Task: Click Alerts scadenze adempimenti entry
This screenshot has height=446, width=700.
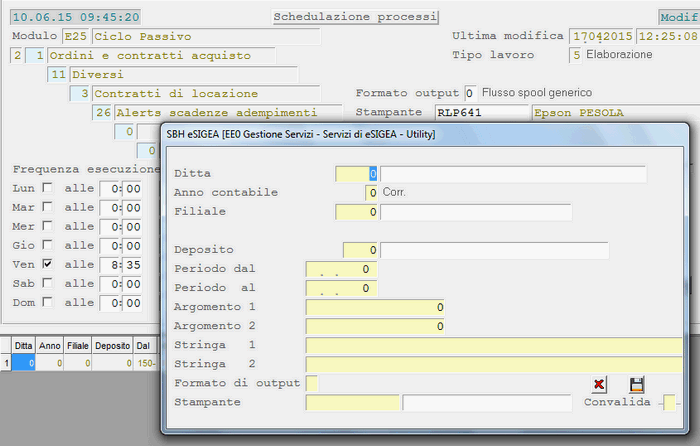Action: pos(229,113)
